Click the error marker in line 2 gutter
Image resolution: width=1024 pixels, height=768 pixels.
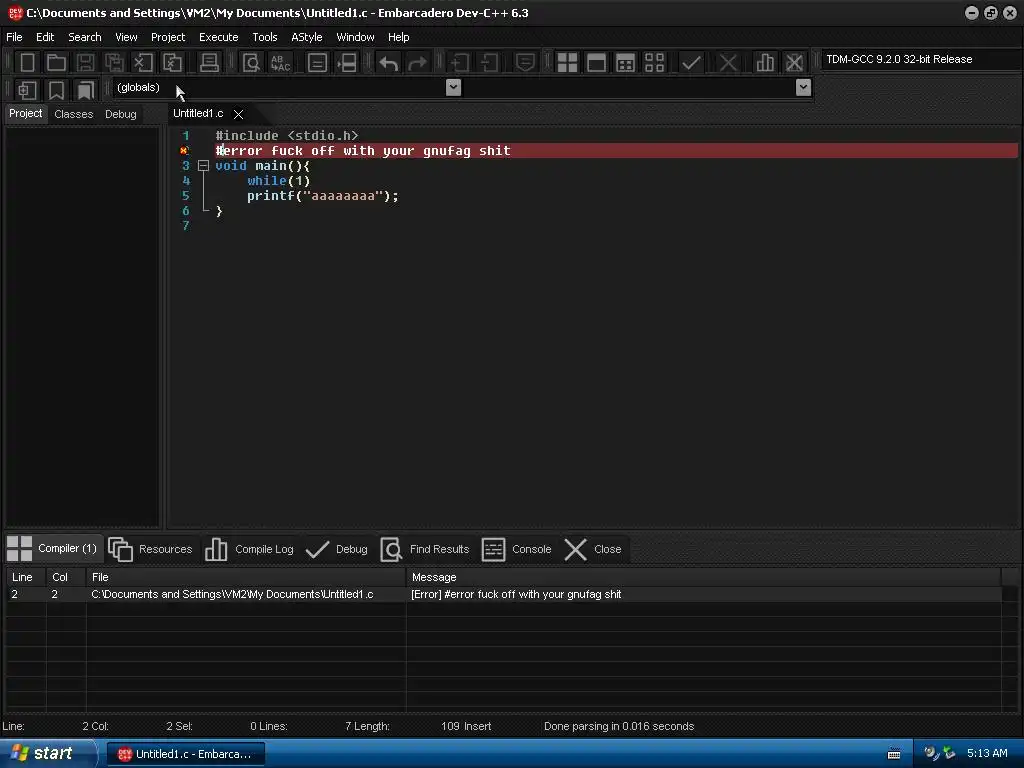(x=184, y=151)
